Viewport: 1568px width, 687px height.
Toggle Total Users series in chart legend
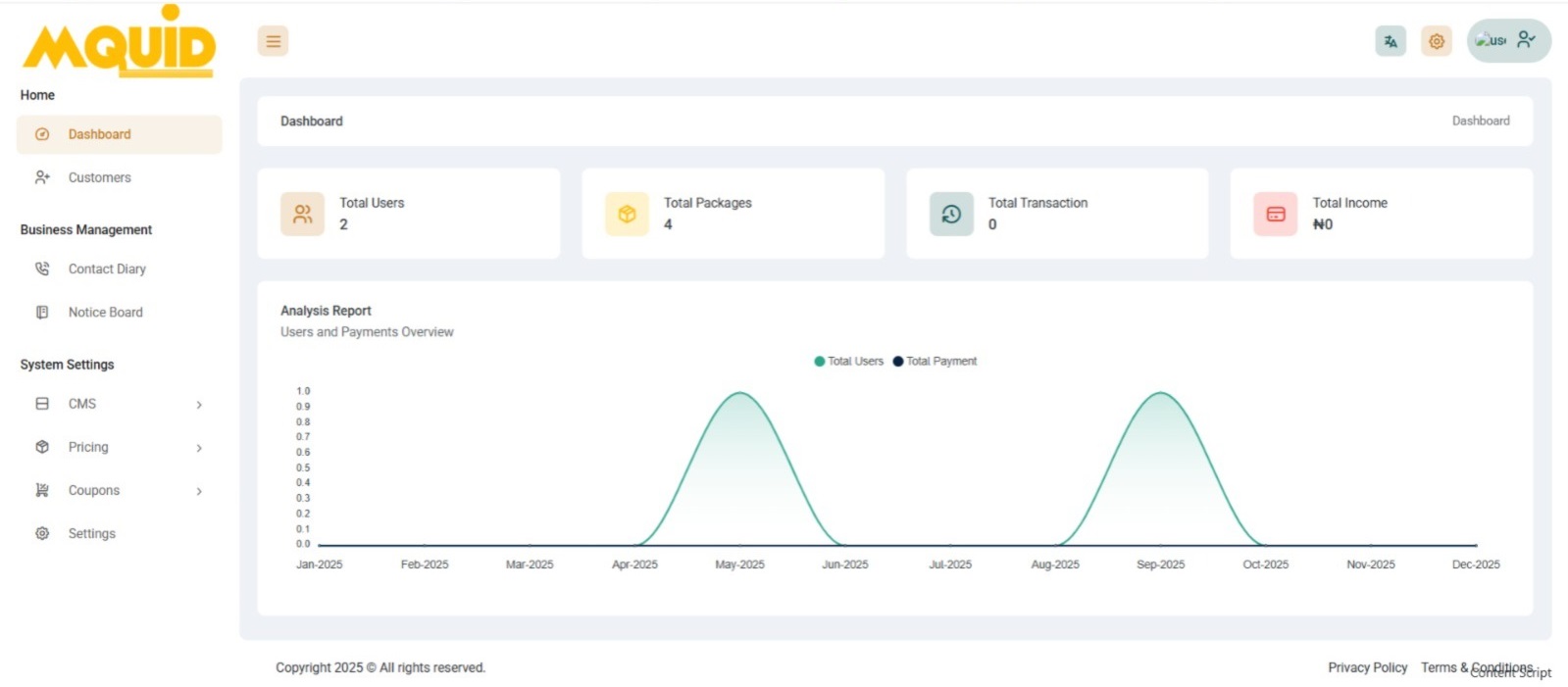click(848, 362)
